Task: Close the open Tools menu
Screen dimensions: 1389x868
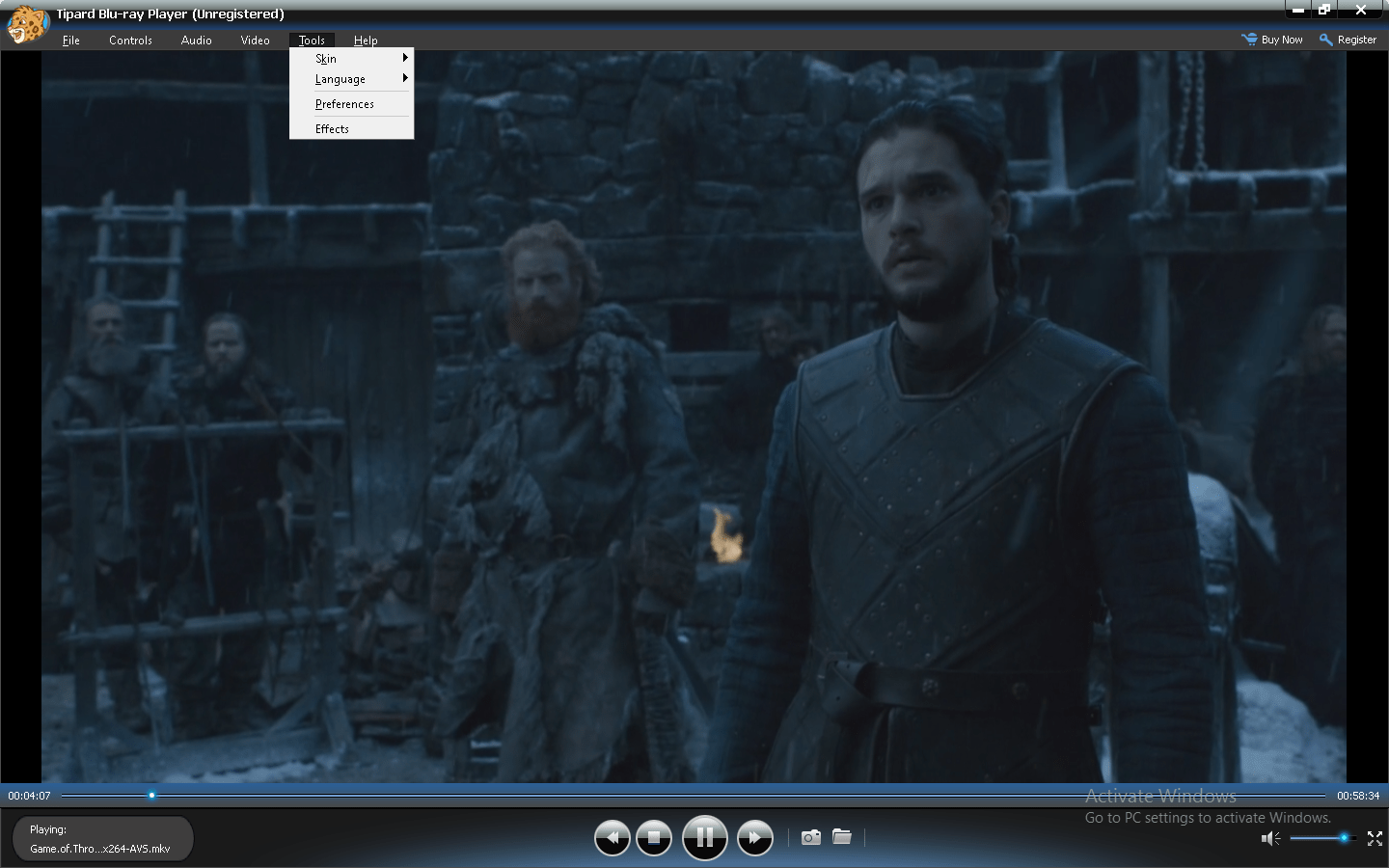Action: [312, 41]
